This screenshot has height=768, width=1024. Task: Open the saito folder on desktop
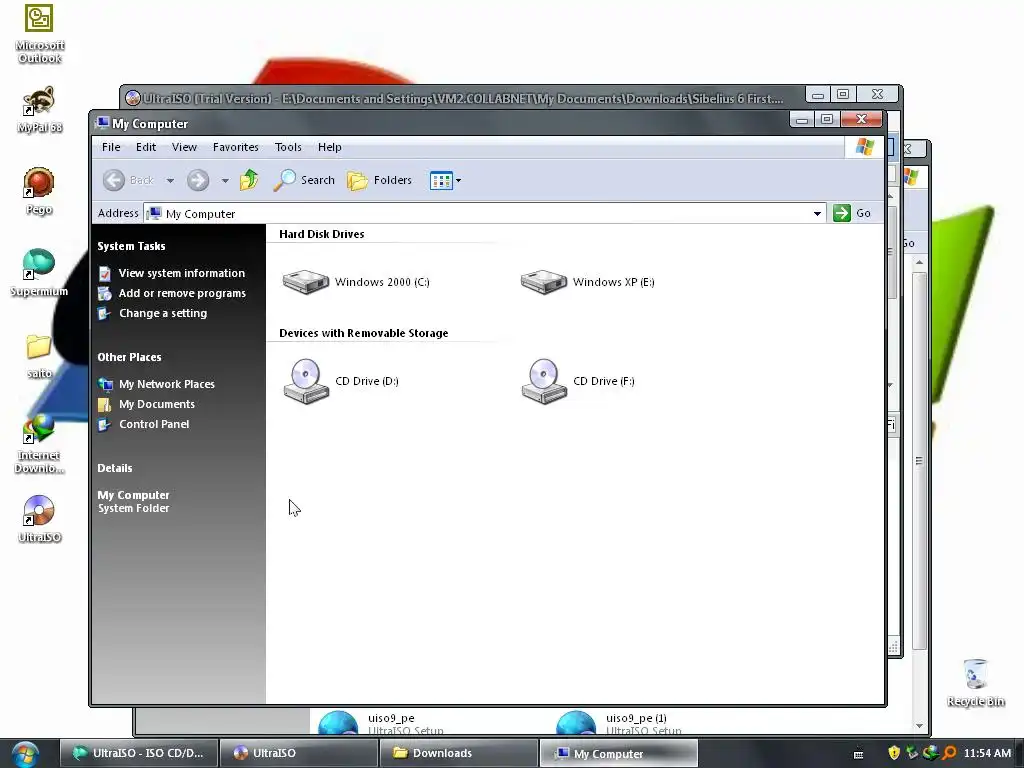[39, 355]
